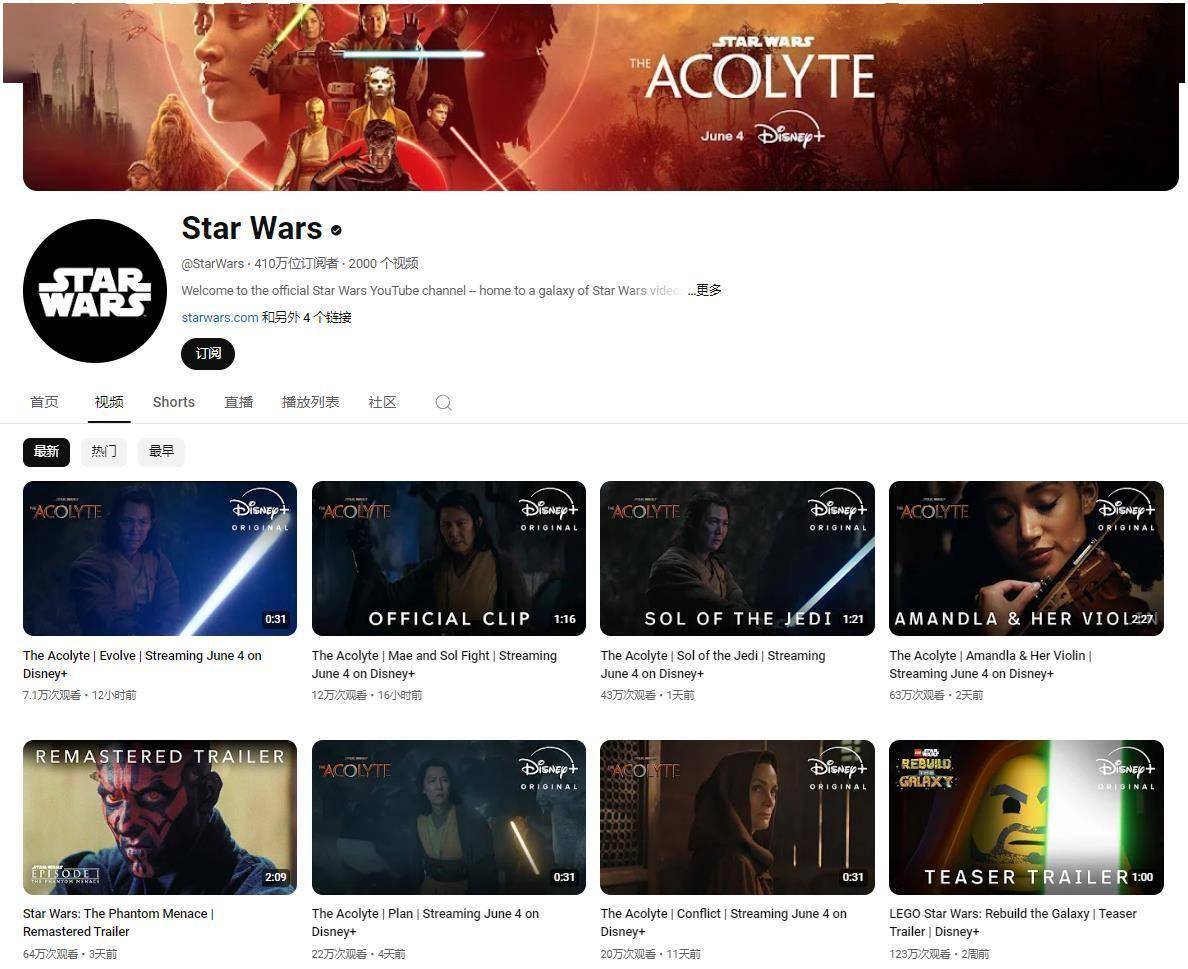Open the Acolyte Evolve video thumbnail
Viewport: 1188px width, 969px height.
(x=160, y=558)
